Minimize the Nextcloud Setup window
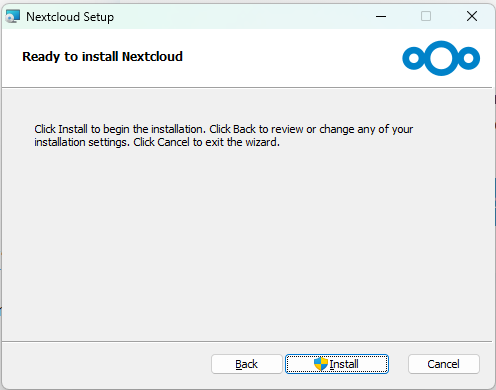 point(381,16)
